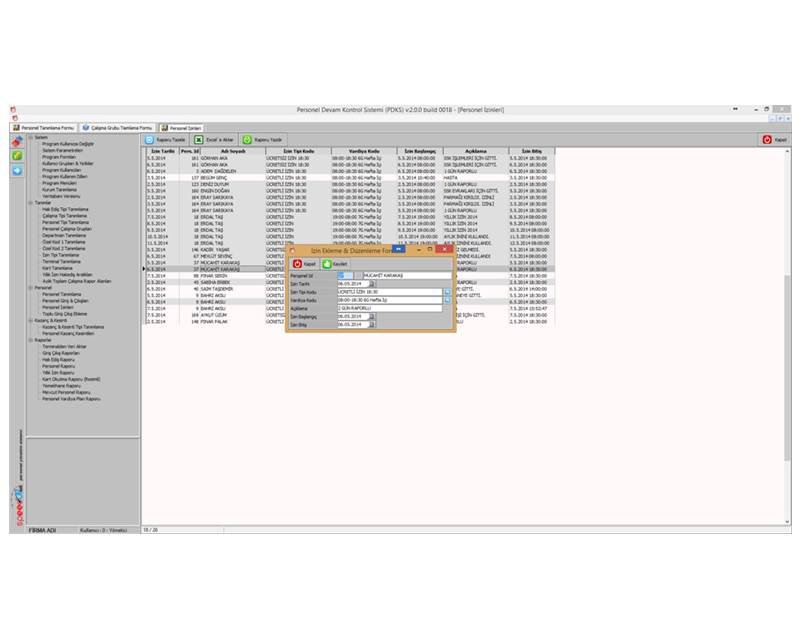Click the red Kapat icon at top right
The image size is (800, 640).
(768, 140)
